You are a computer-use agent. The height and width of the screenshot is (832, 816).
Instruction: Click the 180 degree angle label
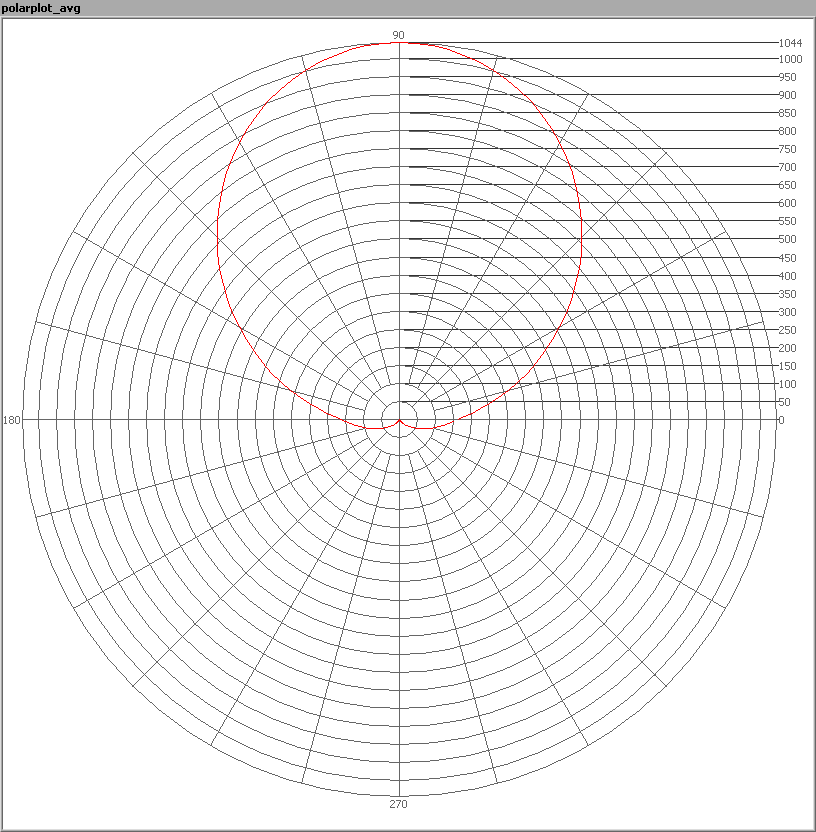[x=12, y=420]
